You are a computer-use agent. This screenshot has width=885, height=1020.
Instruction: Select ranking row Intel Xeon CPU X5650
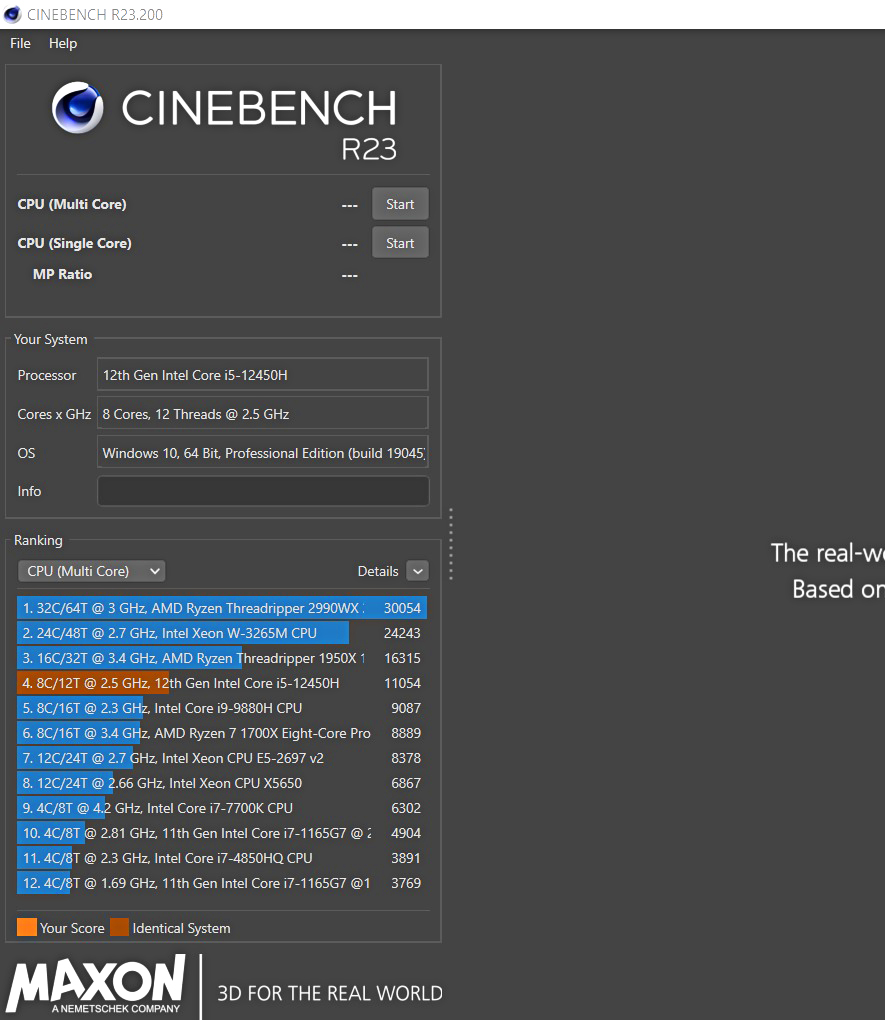pos(222,783)
